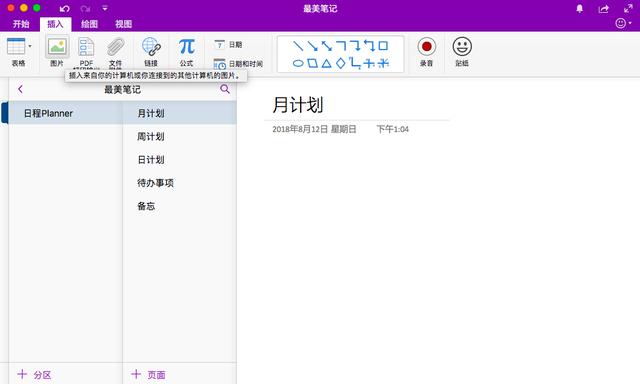Select the double-headed arrow shape
This screenshot has width=640, height=384.
[x=327, y=46]
